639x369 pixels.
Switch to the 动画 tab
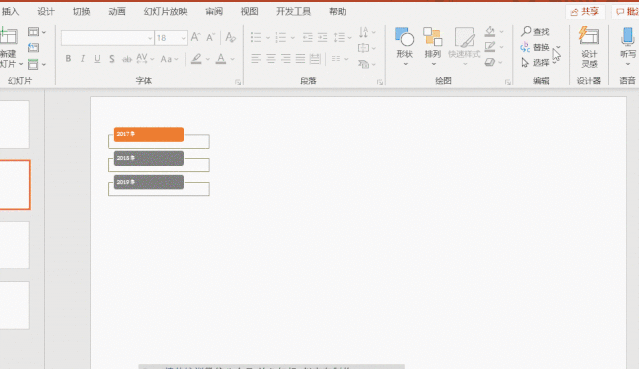click(x=117, y=12)
